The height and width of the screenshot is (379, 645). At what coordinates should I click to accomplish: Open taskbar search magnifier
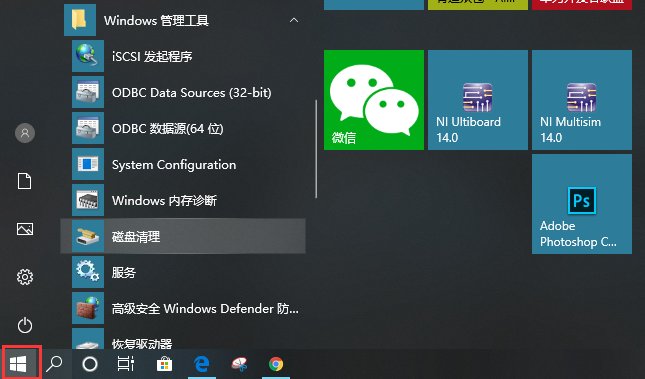pyautogui.click(x=54, y=364)
